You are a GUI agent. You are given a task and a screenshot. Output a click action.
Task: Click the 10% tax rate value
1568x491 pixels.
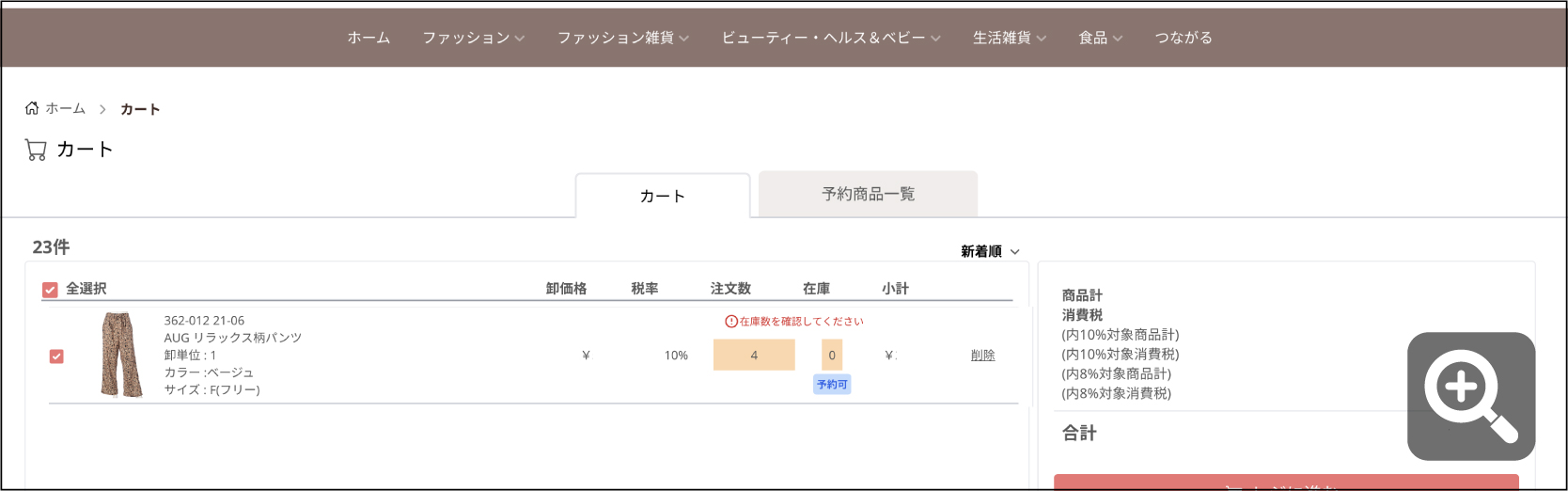pyautogui.click(x=676, y=356)
